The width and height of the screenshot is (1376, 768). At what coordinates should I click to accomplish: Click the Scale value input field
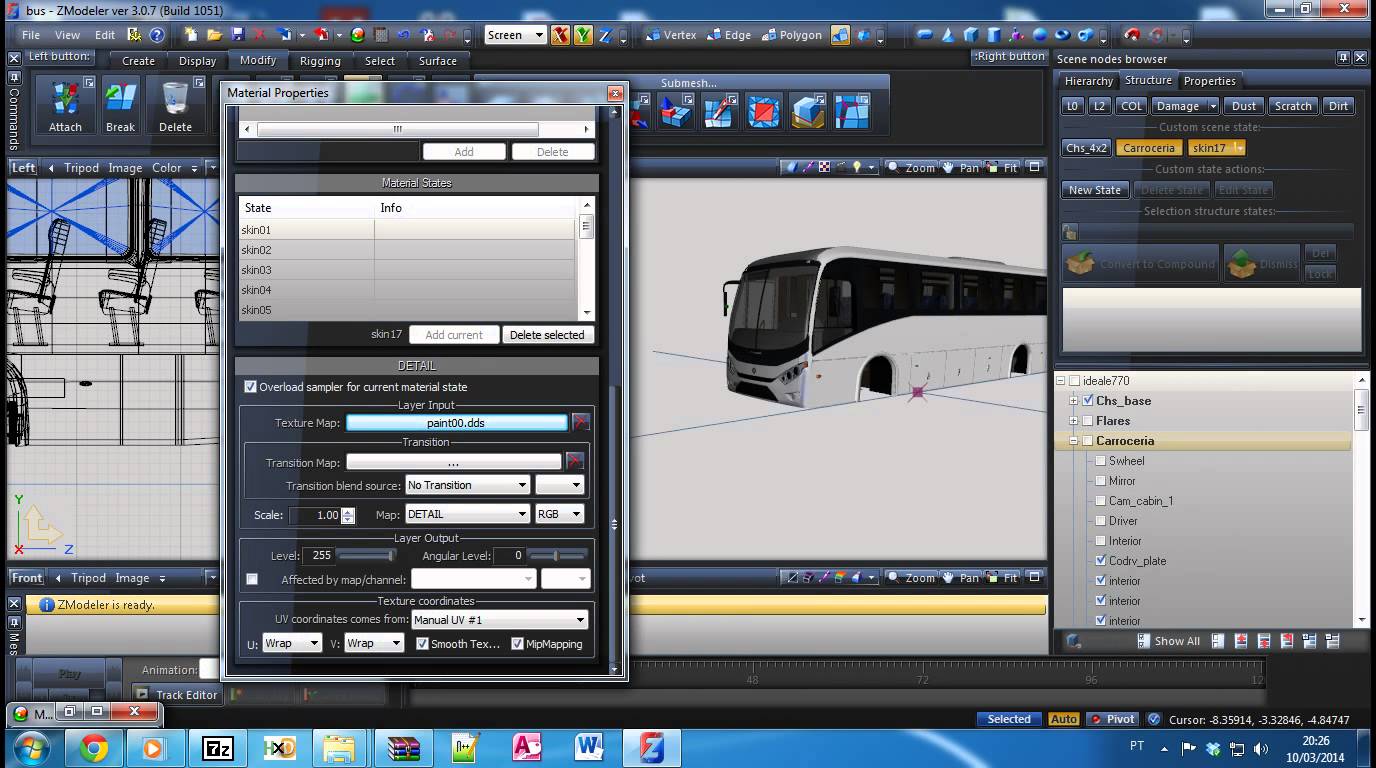(315, 515)
